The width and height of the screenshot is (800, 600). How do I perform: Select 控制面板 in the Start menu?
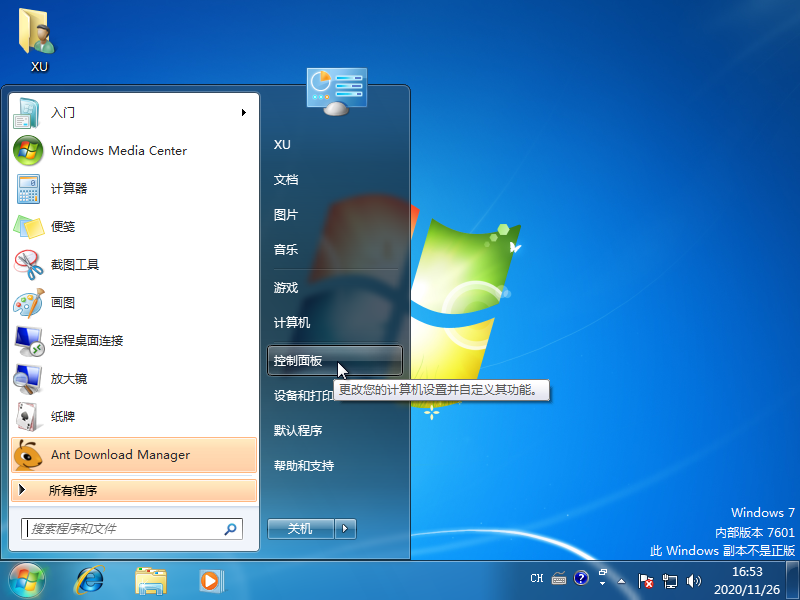[x=297, y=360]
